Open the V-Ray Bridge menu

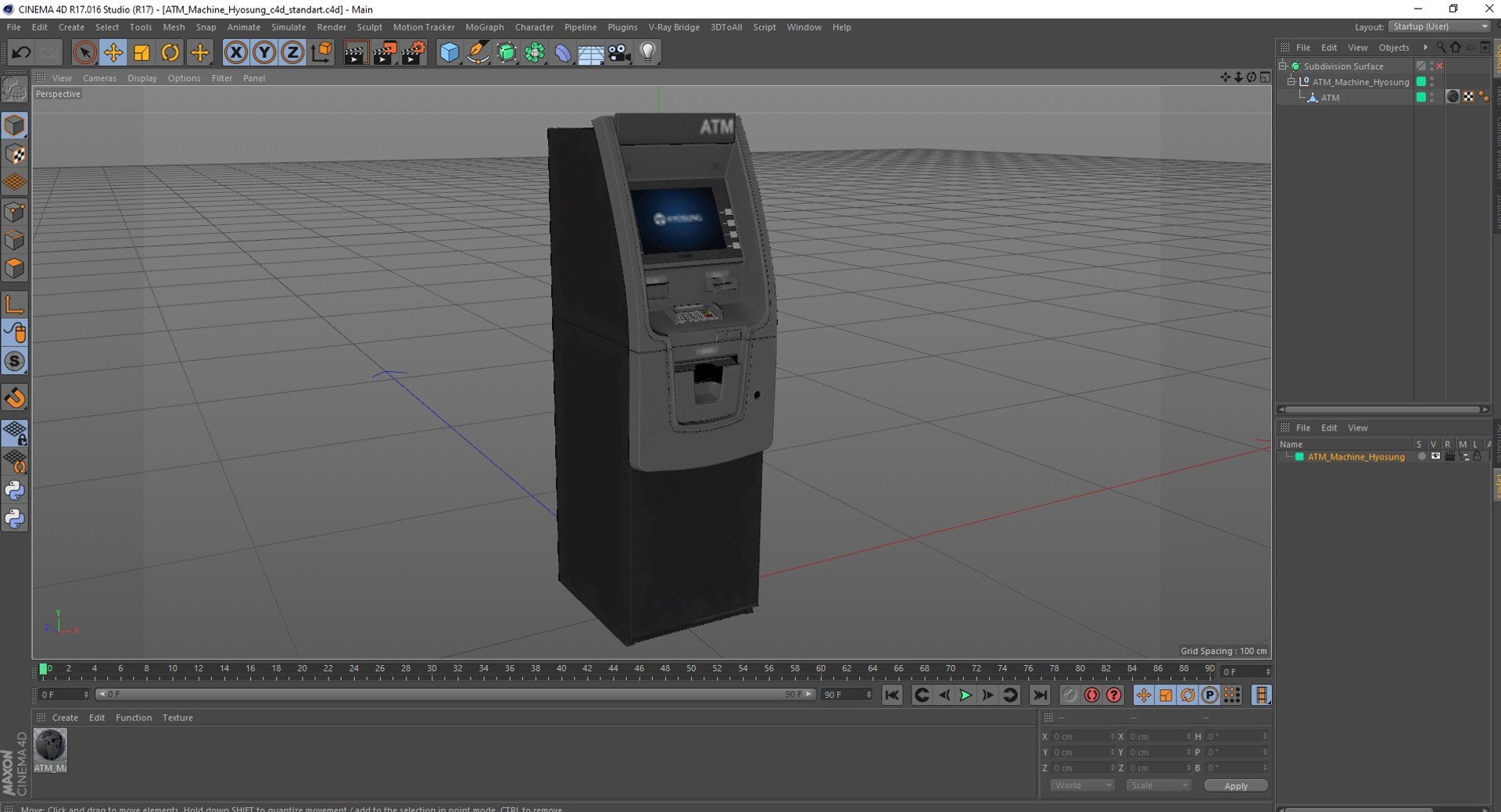point(674,27)
